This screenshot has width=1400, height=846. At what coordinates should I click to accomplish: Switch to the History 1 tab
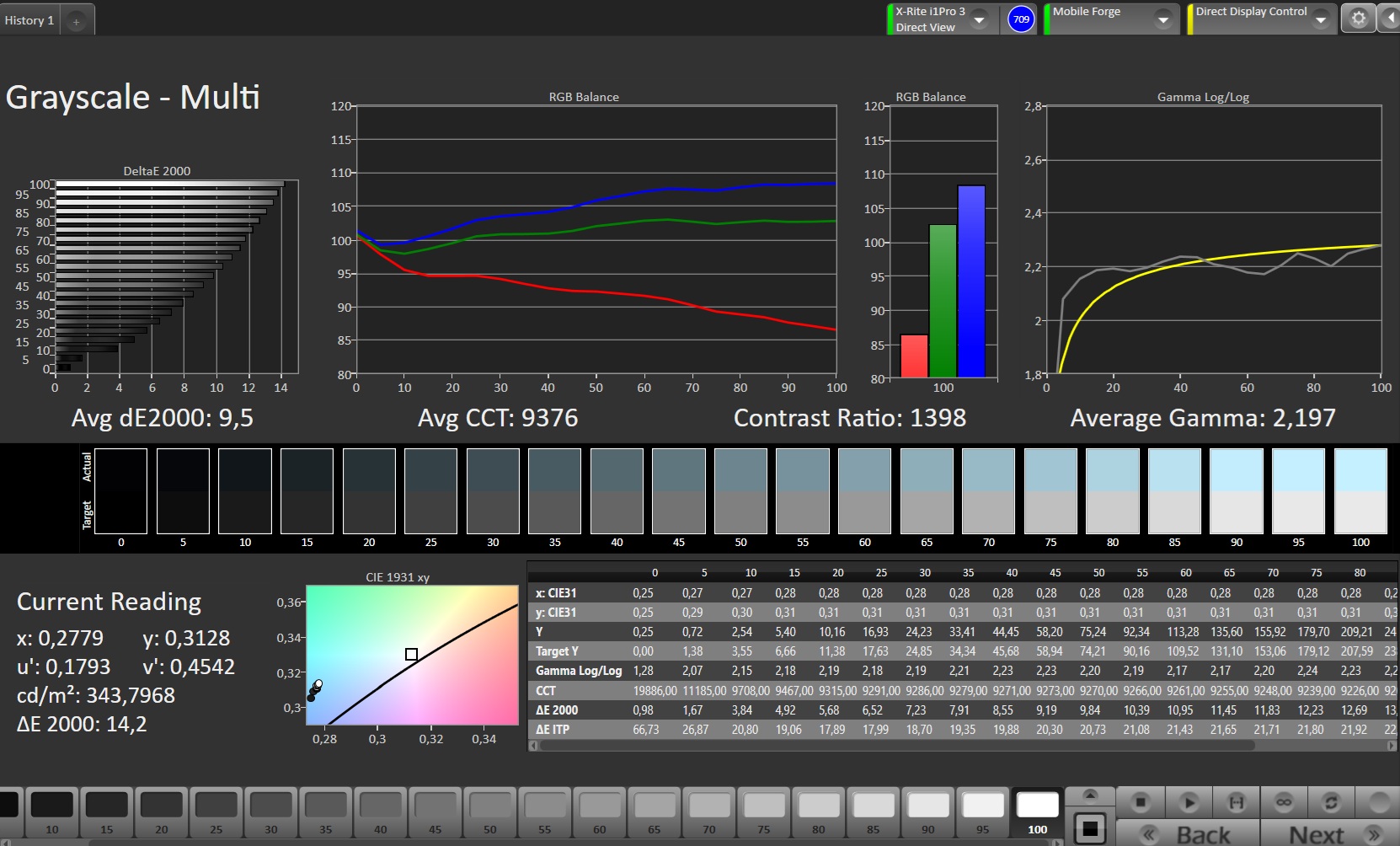tap(29, 20)
